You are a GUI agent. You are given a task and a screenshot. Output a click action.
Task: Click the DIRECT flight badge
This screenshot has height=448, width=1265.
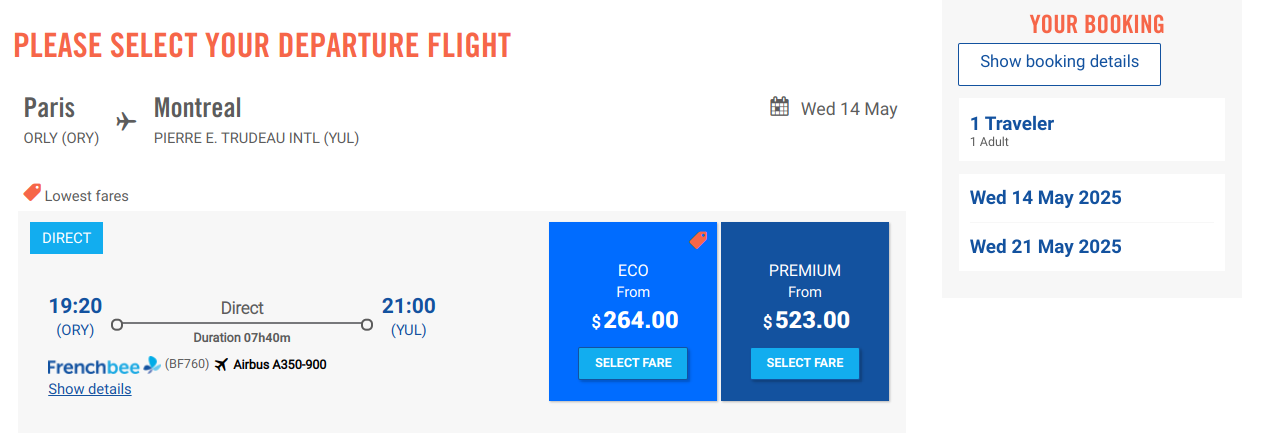pos(66,238)
